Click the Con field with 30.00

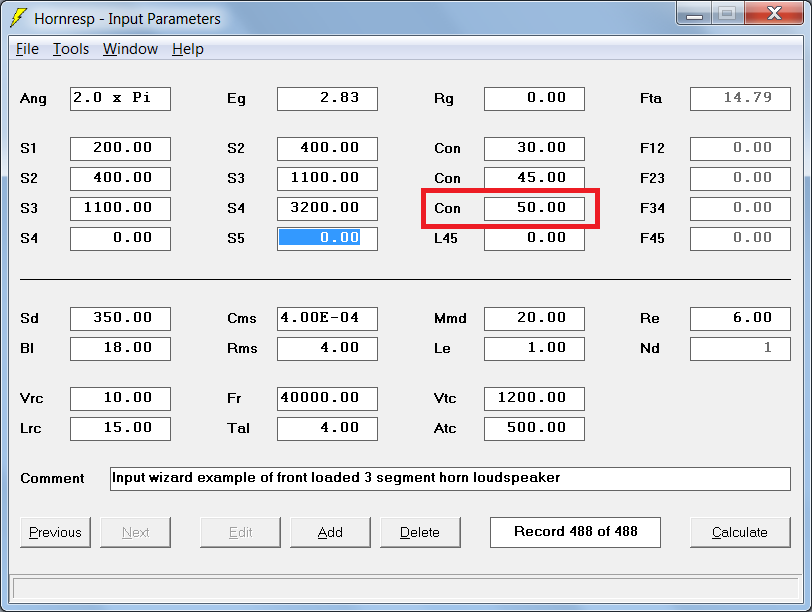[534, 149]
